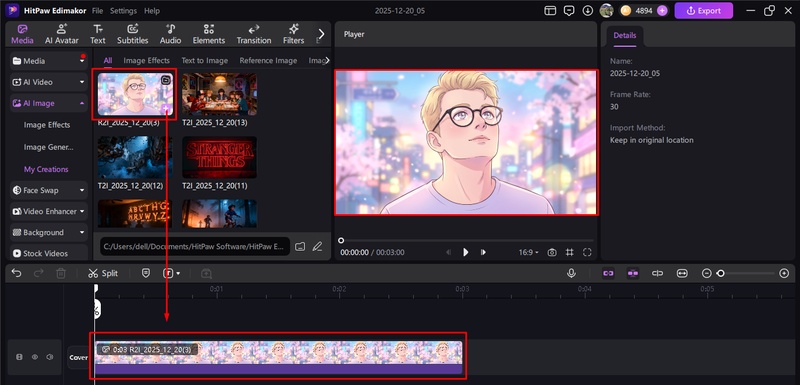Switch to the Text tab
The height and width of the screenshot is (385, 800).
[97, 34]
